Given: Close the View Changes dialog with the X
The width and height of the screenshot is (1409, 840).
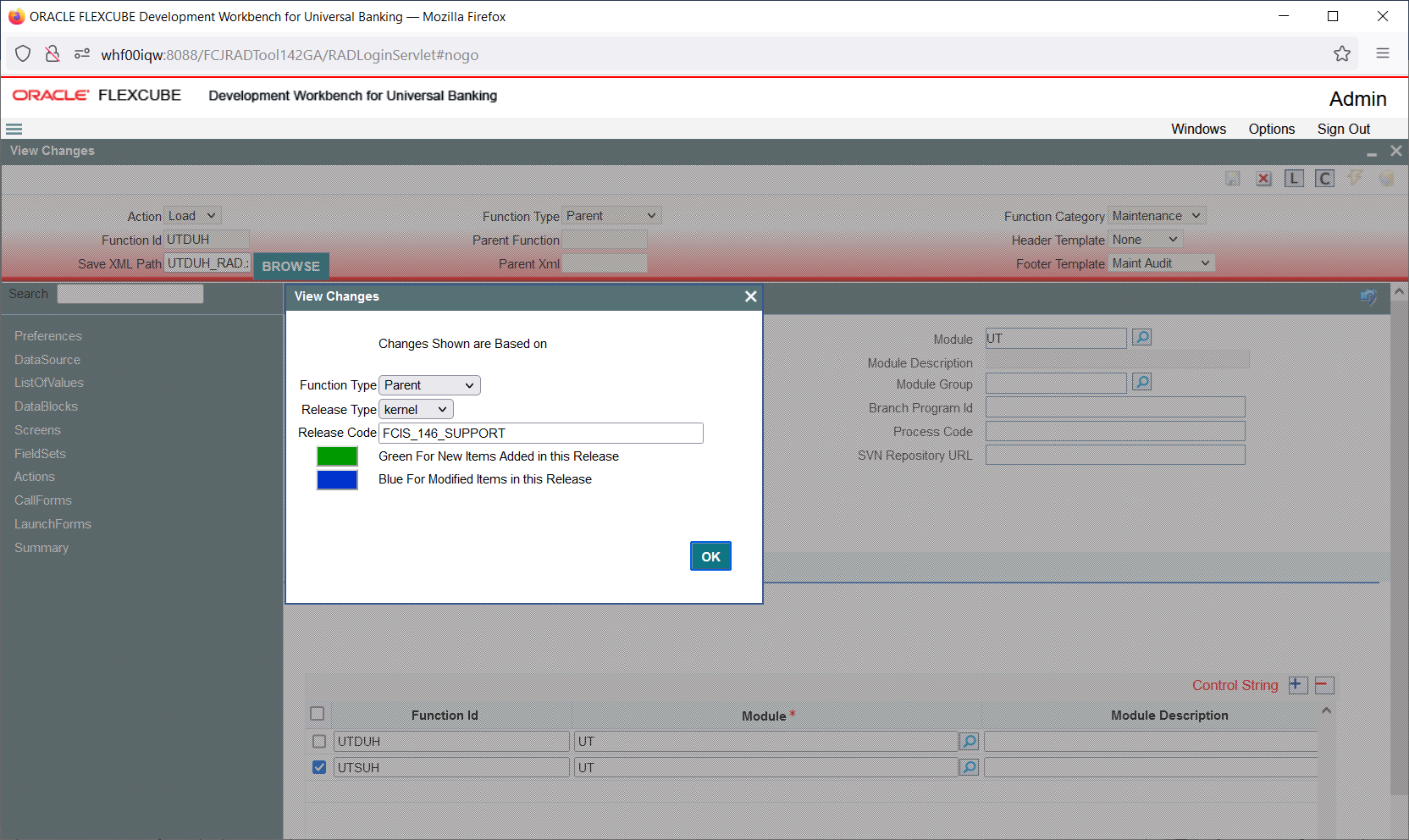Looking at the screenshot, I should (750, 296).
